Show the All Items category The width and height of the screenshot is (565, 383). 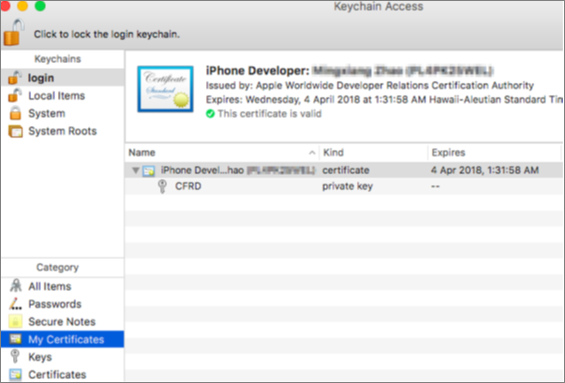click(x=63, y=286)
